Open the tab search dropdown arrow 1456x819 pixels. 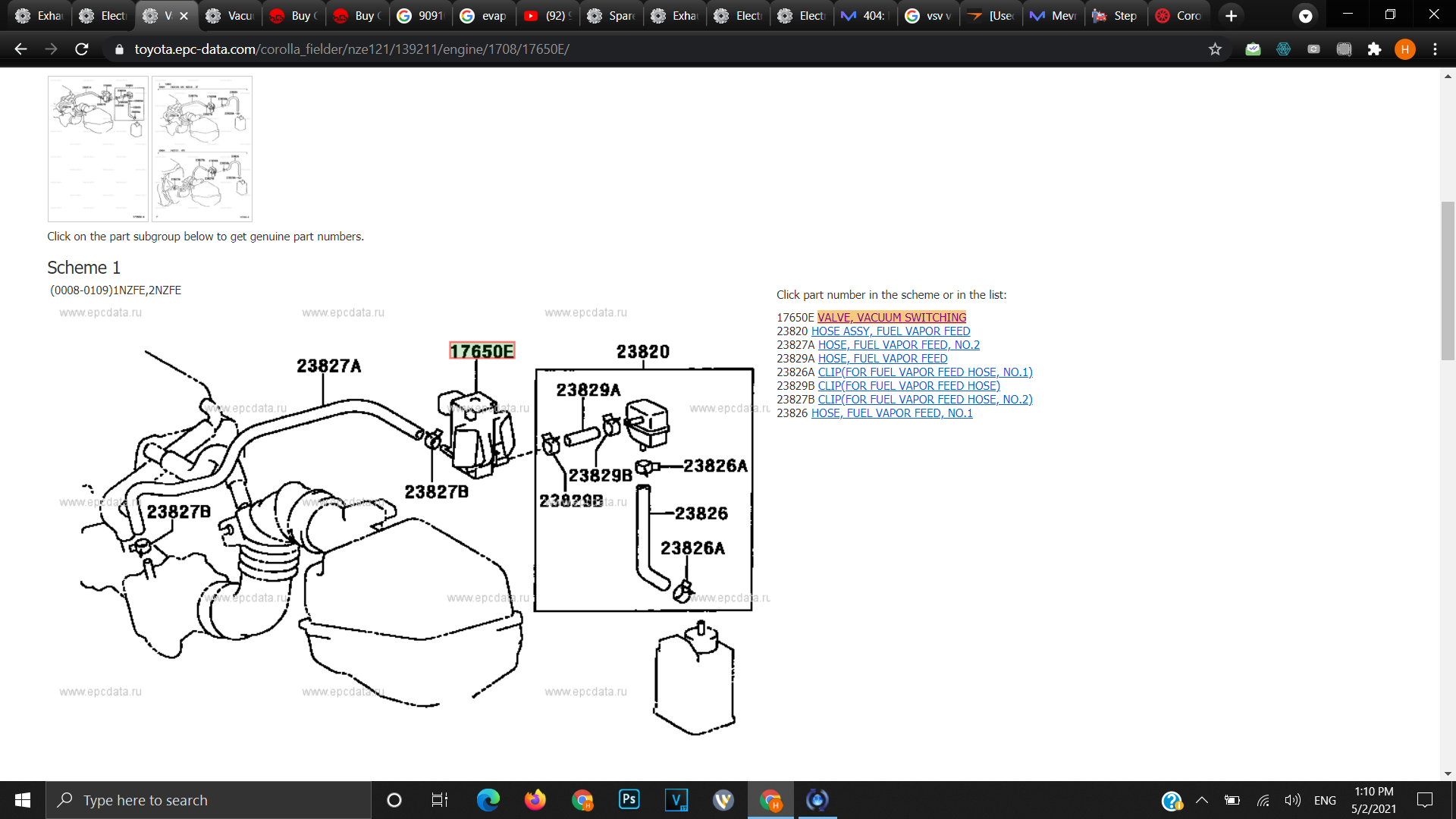(1305, 15)
